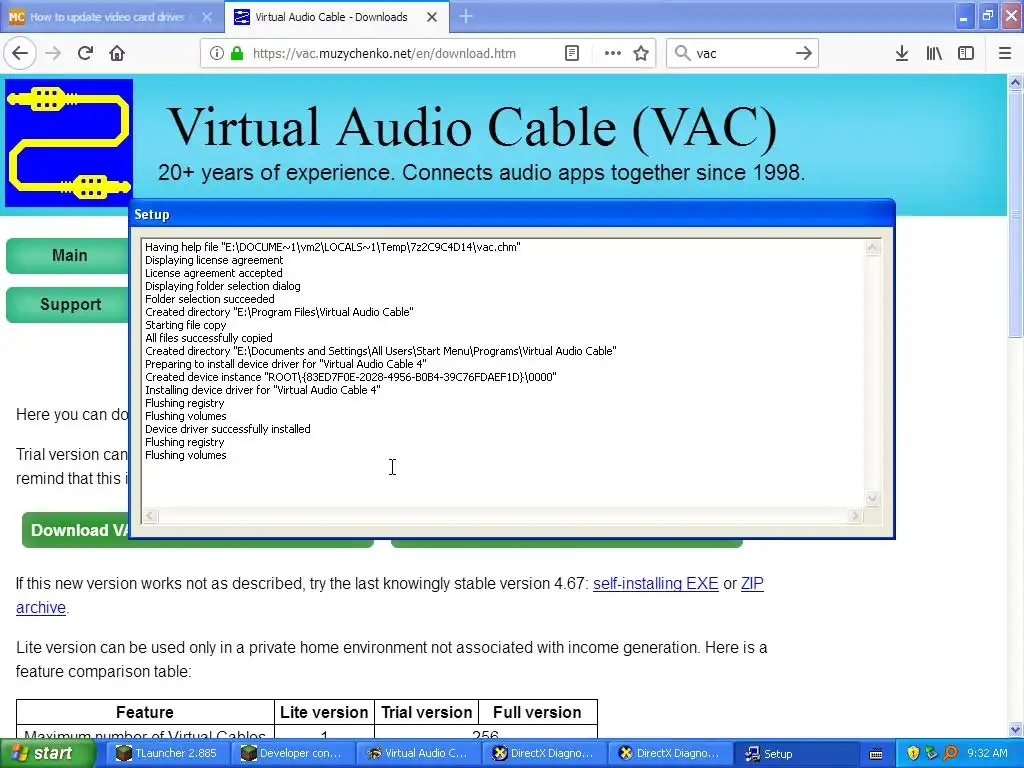The image size is (1024, 768).
Task: Reload the page with the refresh icon
Action: [85, 53]
